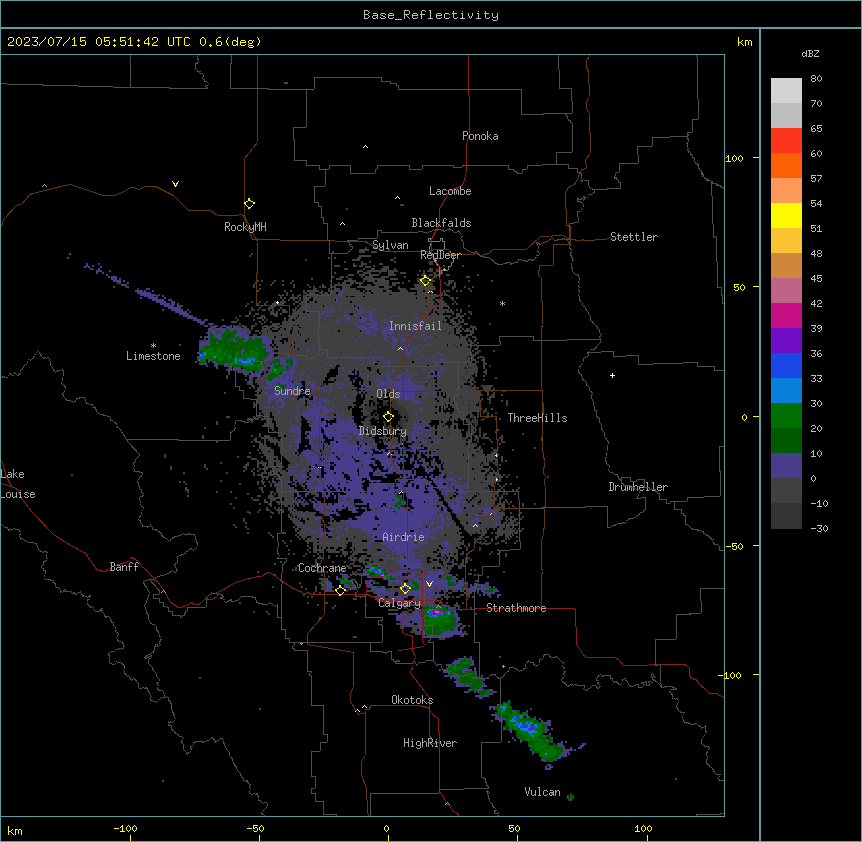862x842 pixels.
Task: Click the purple reflectivity core southeast of Calgary
Action: (x=436, y=611)
